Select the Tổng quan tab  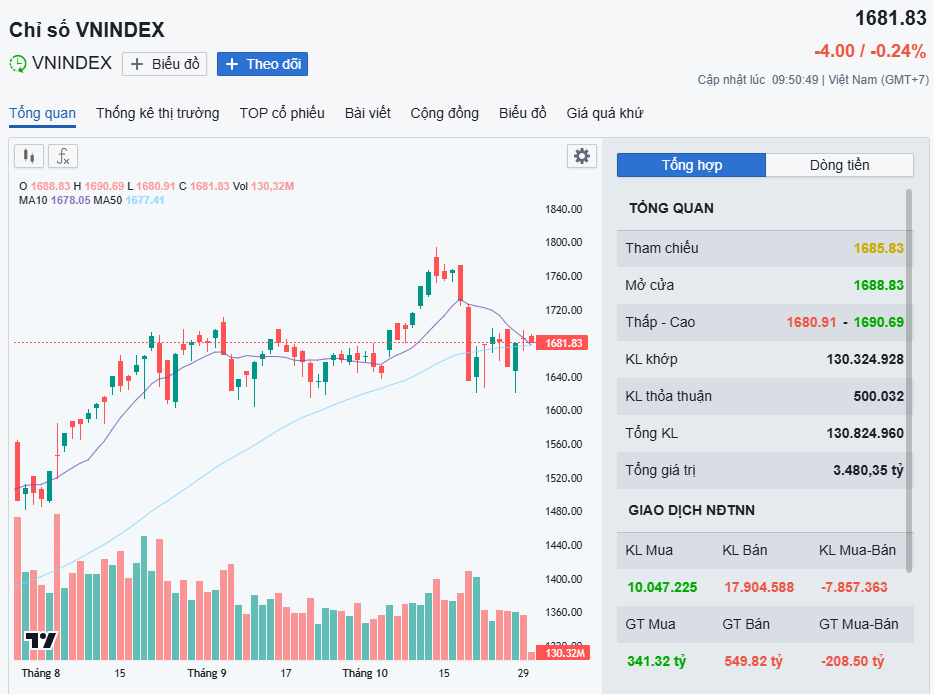[x=42, y=113]
